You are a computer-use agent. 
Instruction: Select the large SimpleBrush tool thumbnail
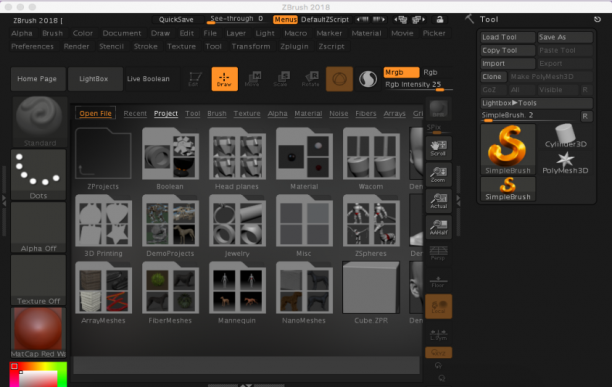point(507,149)
